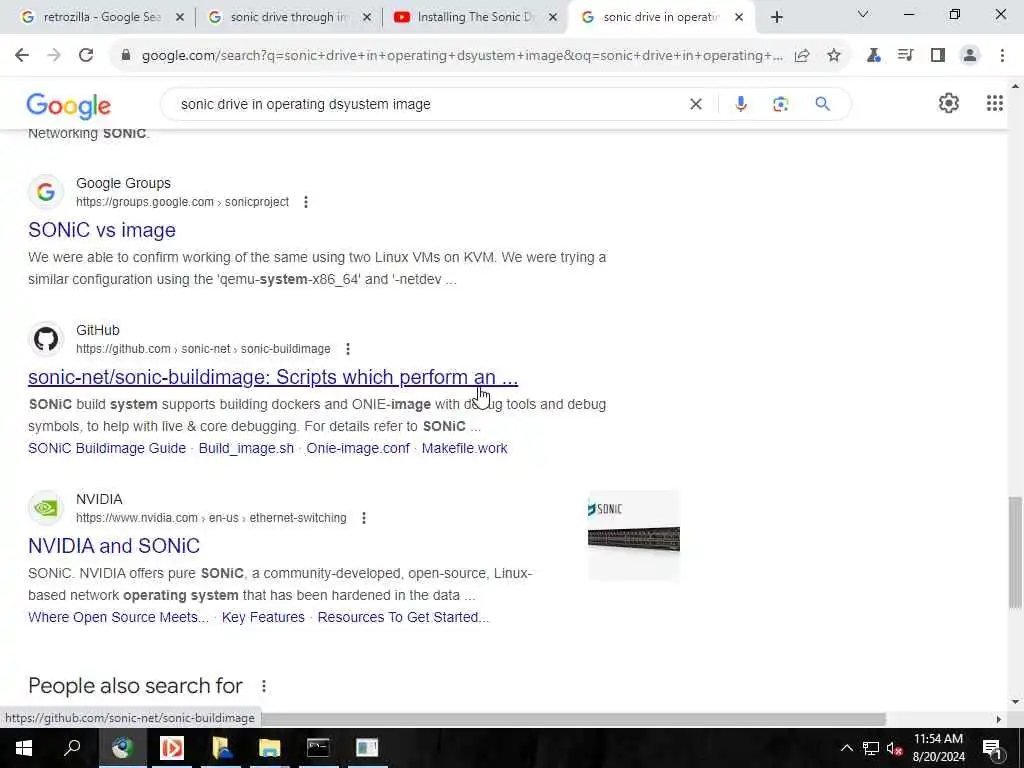Open Chrome Labs flask icon
This screenshot has width=1024, height=768.
(x=873, y=56)
